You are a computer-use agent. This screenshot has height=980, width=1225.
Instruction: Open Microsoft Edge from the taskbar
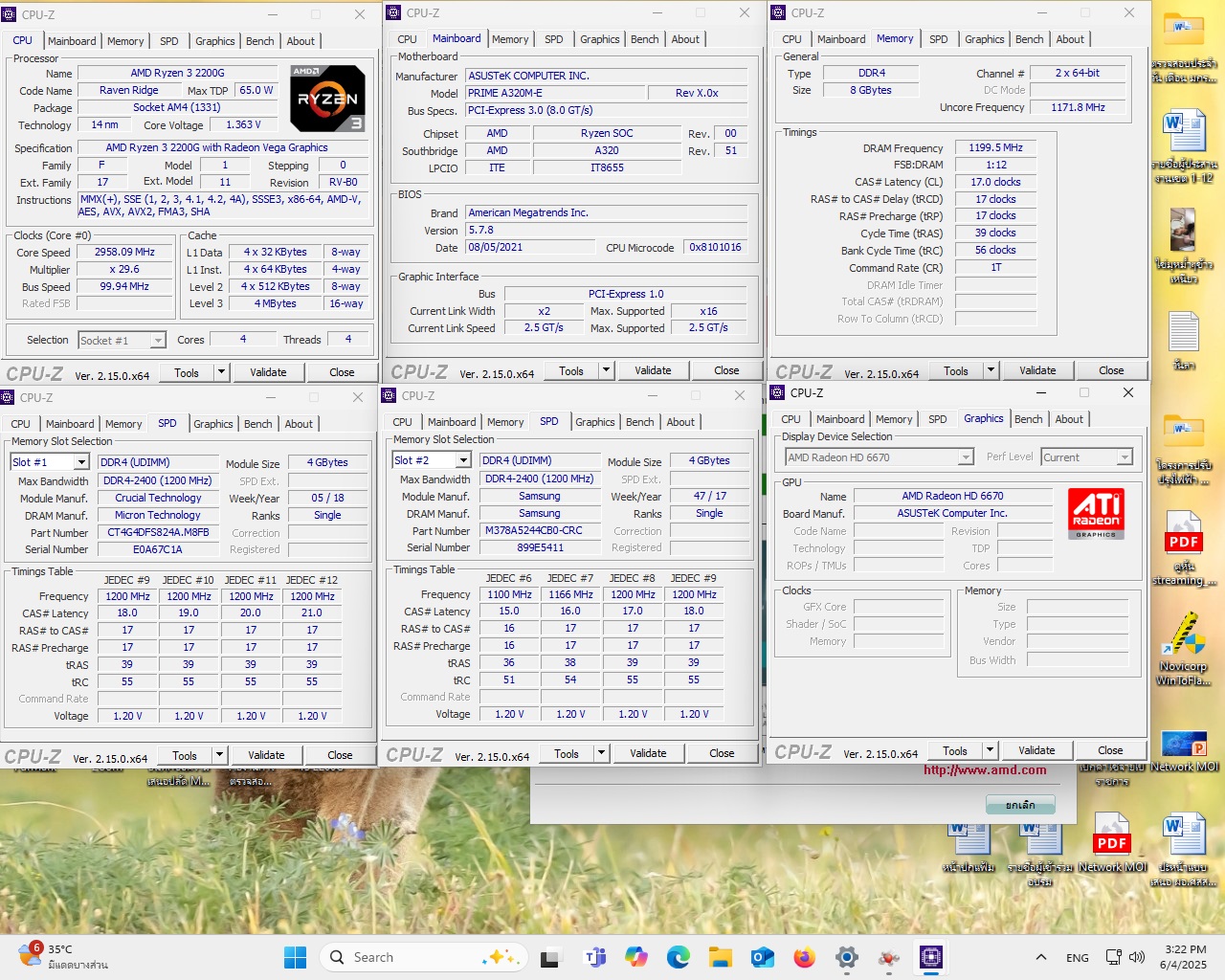[679, 957]
